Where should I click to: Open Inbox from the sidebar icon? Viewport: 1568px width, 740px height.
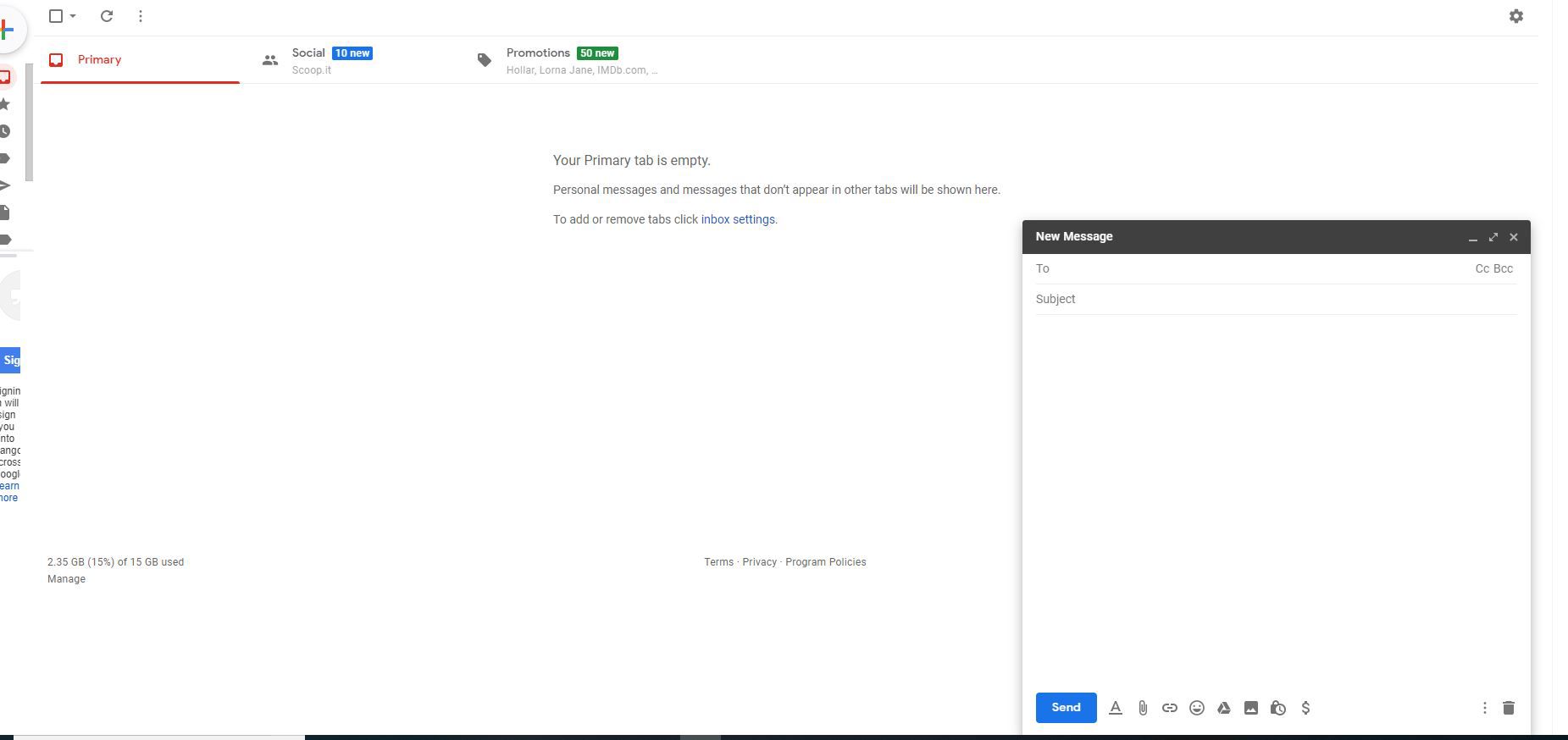[x=5, y=77]
